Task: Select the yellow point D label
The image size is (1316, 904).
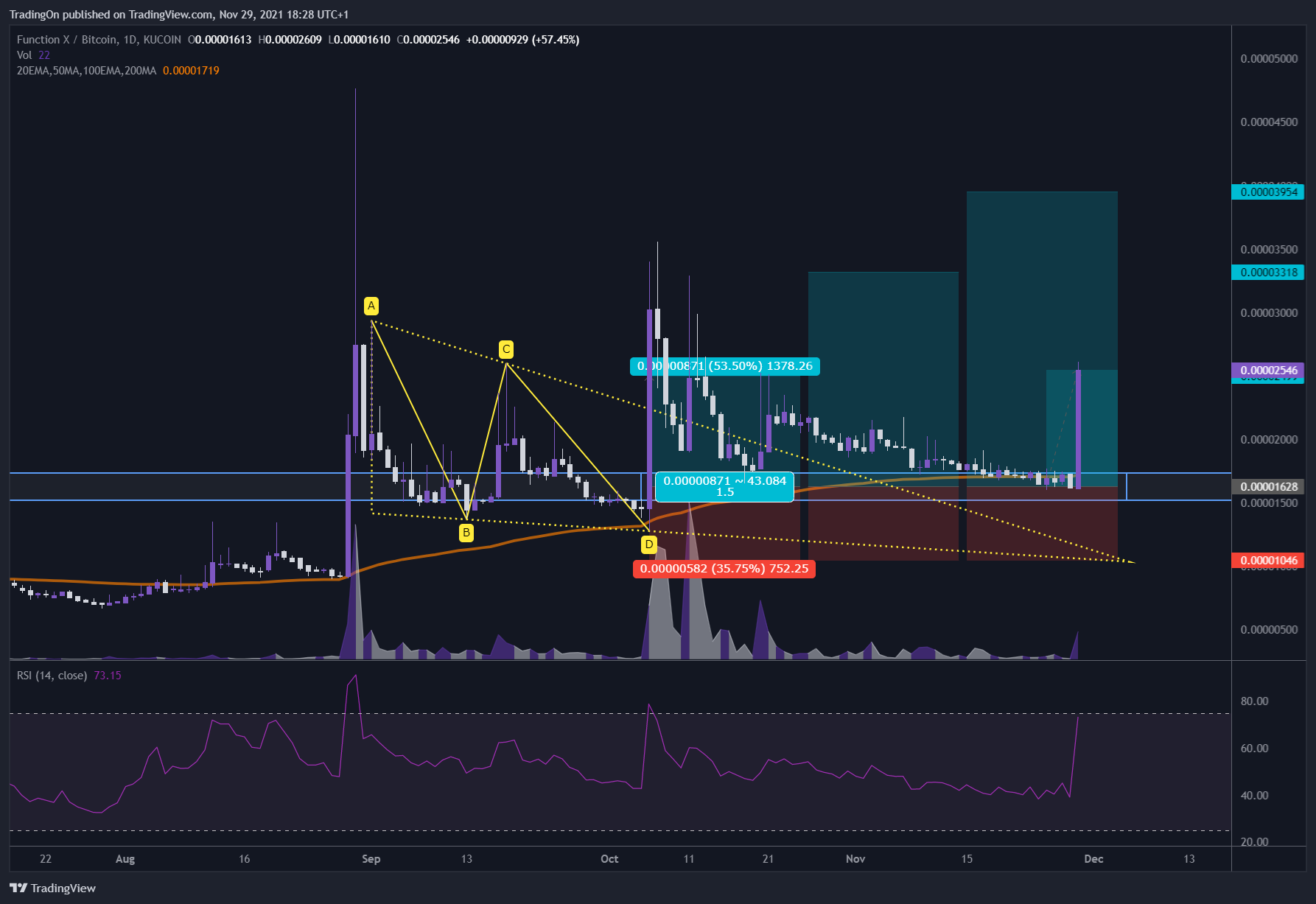Action: pos(648,544)
